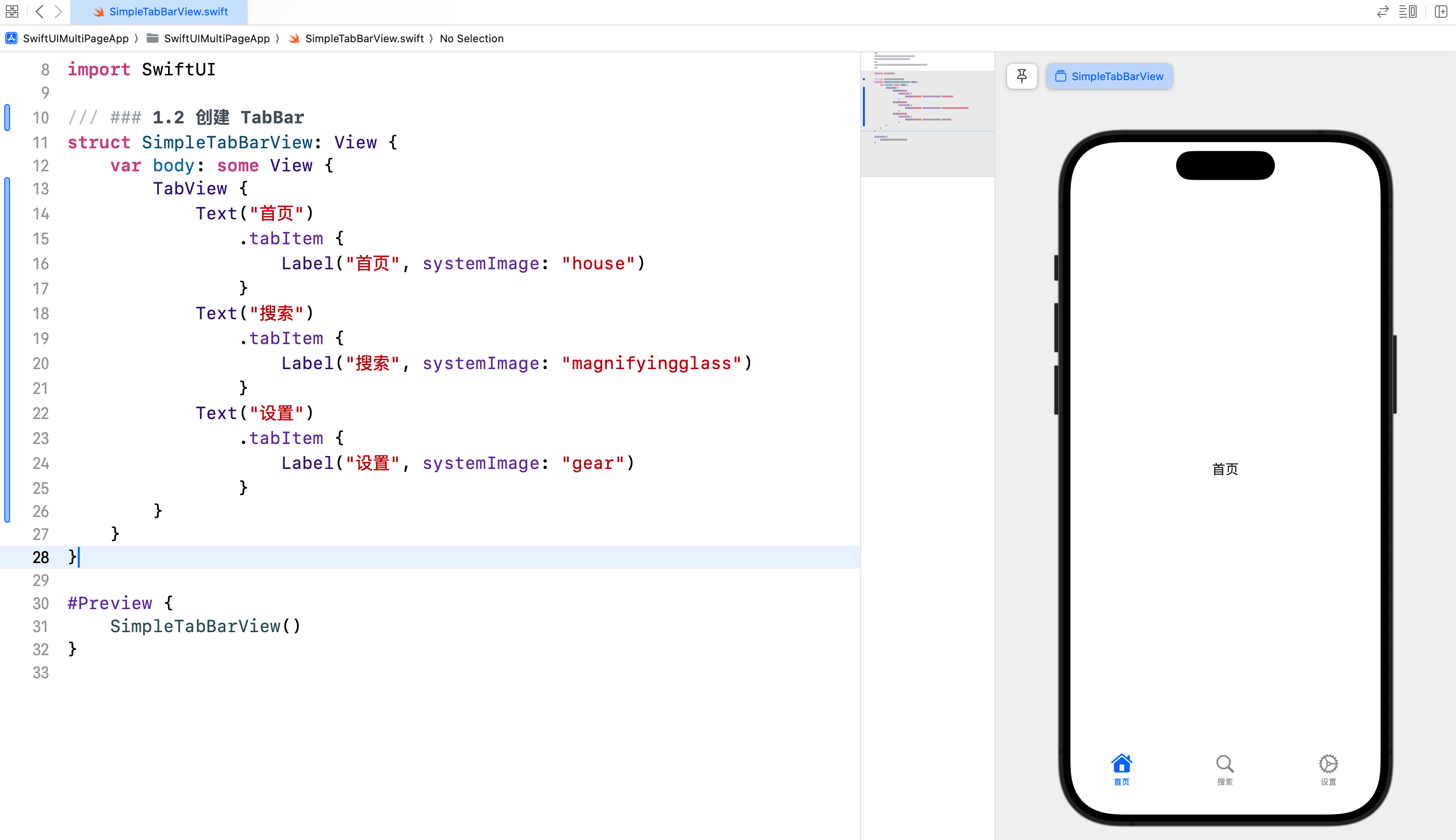Viewport: 1456px width, 840px height.
Task: Click '.tabItem' modifier on line 19
Action: [x=281, y=339]
